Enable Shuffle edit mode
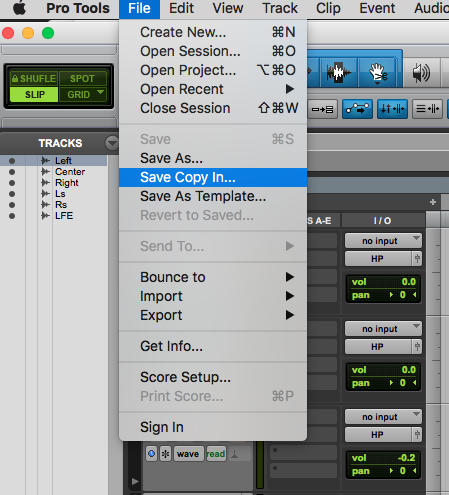This screenshot has width=449, height=495. pyautogui.click(x=34, y=79)
